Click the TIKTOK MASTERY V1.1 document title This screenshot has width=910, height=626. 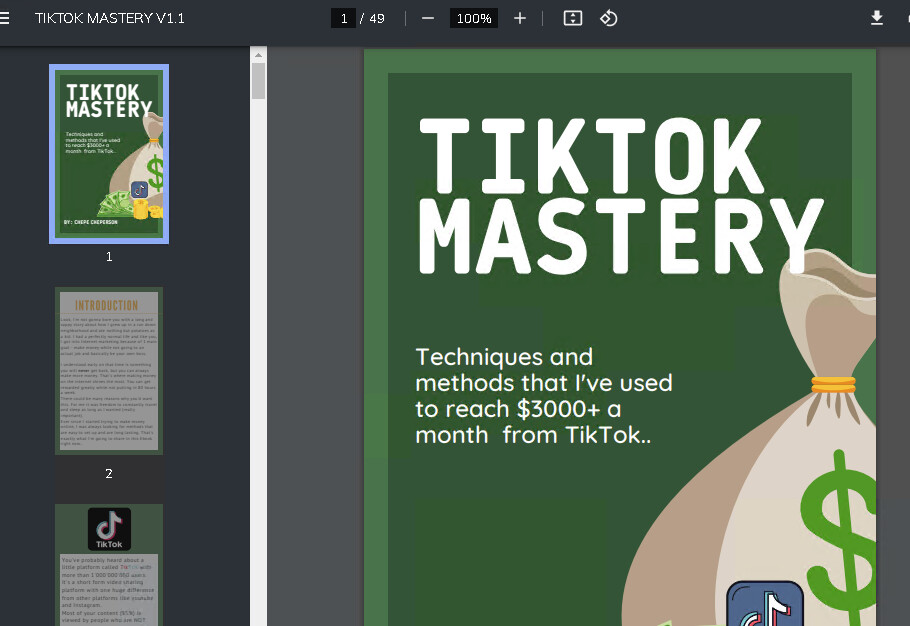tap(110, 18)
